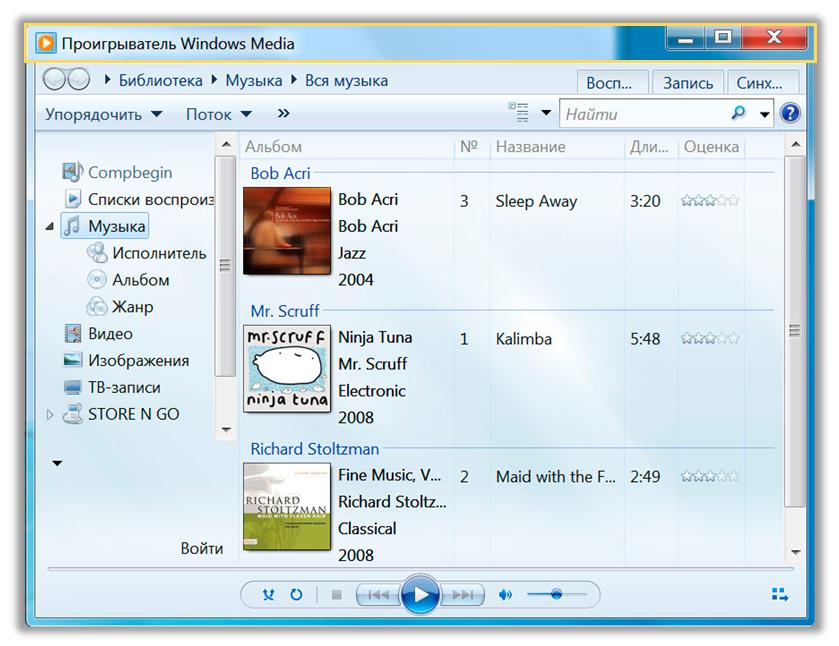Open the Compbegin library entry

pos(117,172)
